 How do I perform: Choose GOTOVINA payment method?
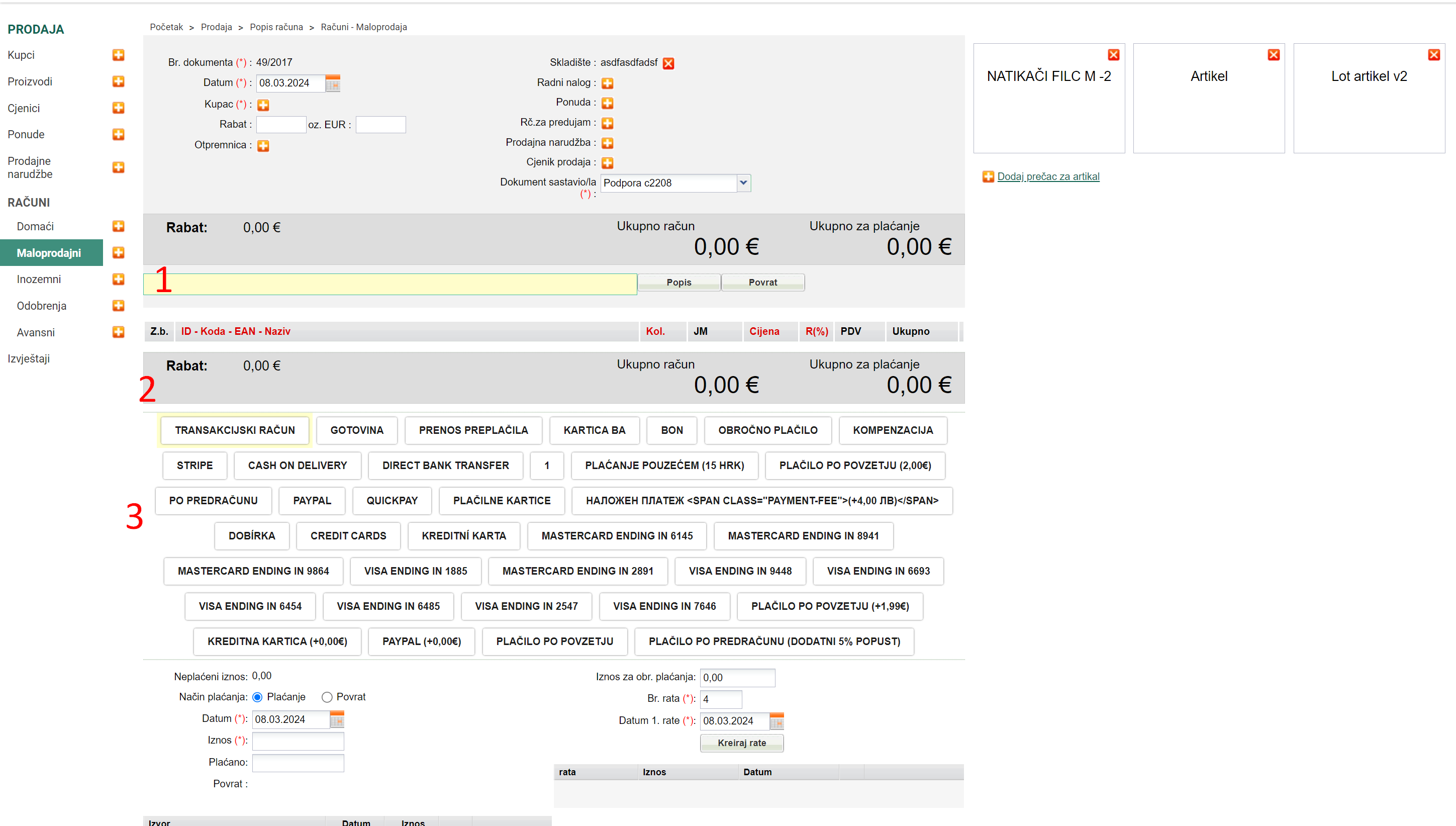click(x=357, y=430)
